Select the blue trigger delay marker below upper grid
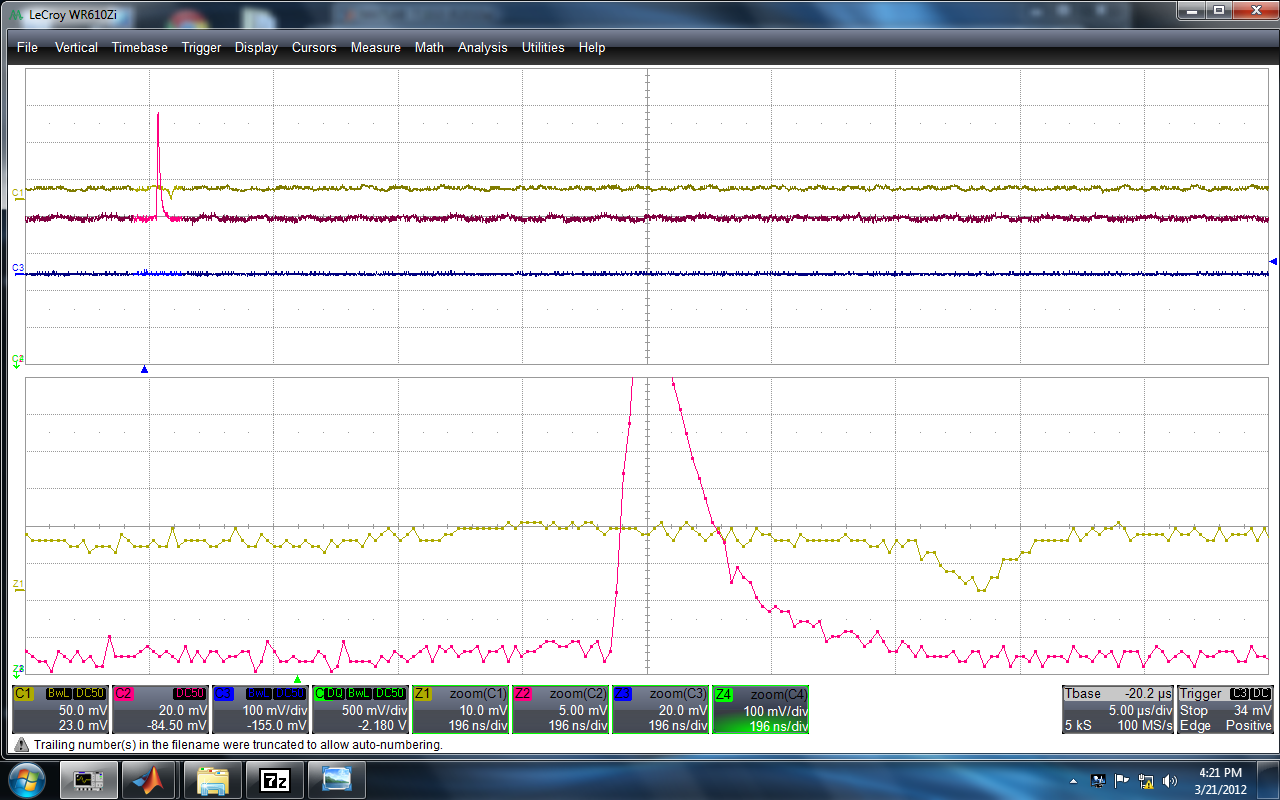This screenshot has width=1280, height=800. (144, 369)
